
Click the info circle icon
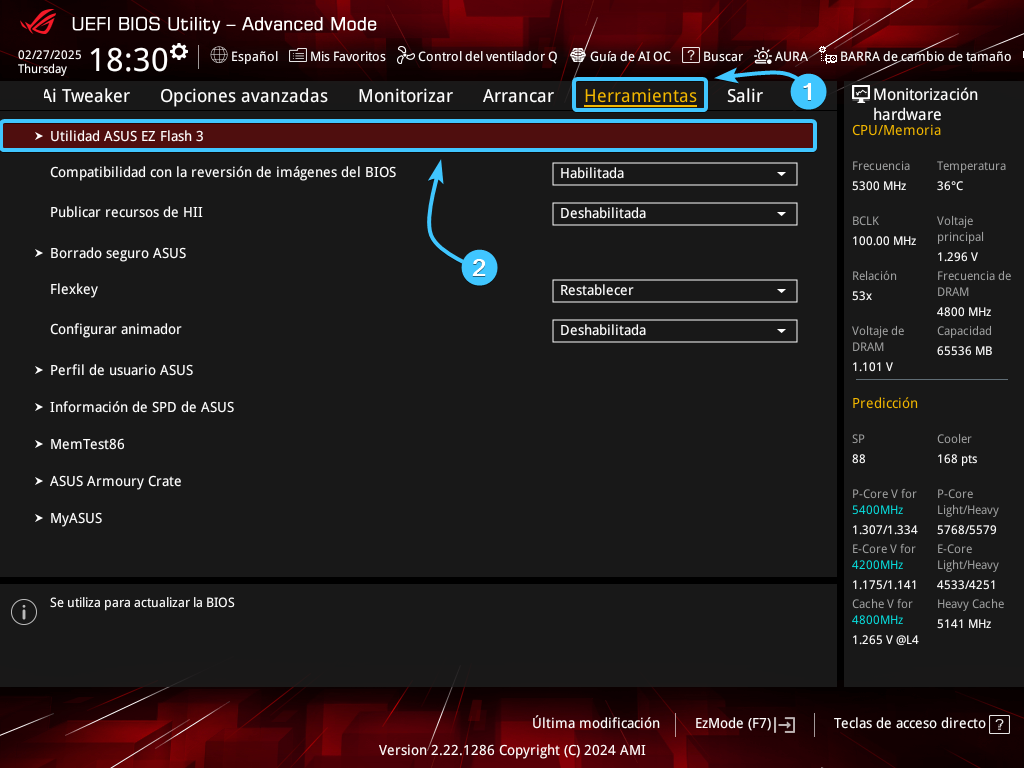pyautogui.click(x=24, y=612)
